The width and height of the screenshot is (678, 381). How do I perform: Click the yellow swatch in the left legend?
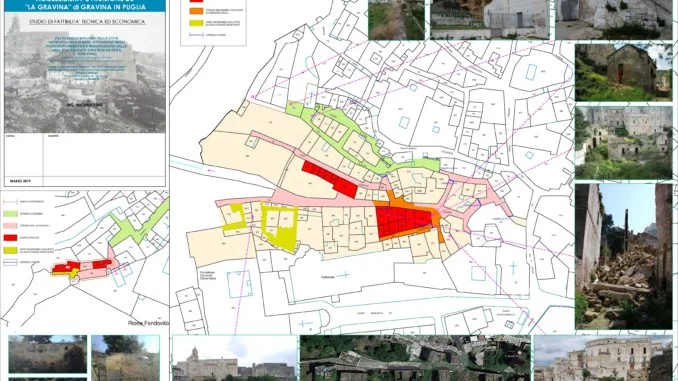tap(10, 250)
